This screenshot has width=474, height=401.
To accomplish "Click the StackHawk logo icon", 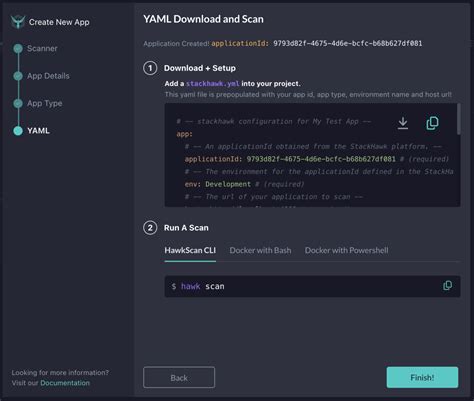I will [18, 22].
